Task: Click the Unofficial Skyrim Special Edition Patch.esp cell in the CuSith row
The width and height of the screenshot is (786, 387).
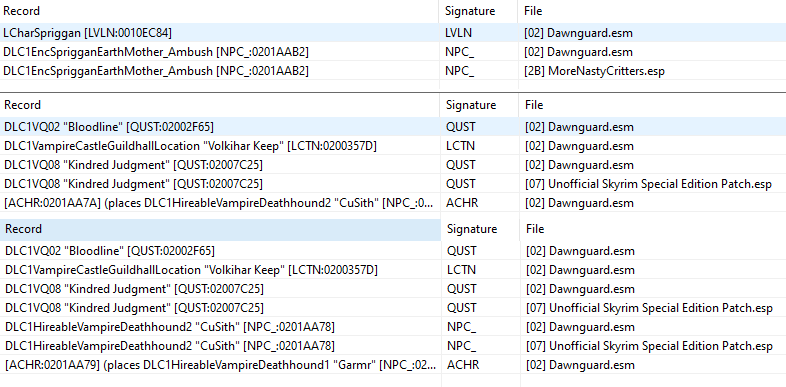Action: pos(649,346)
